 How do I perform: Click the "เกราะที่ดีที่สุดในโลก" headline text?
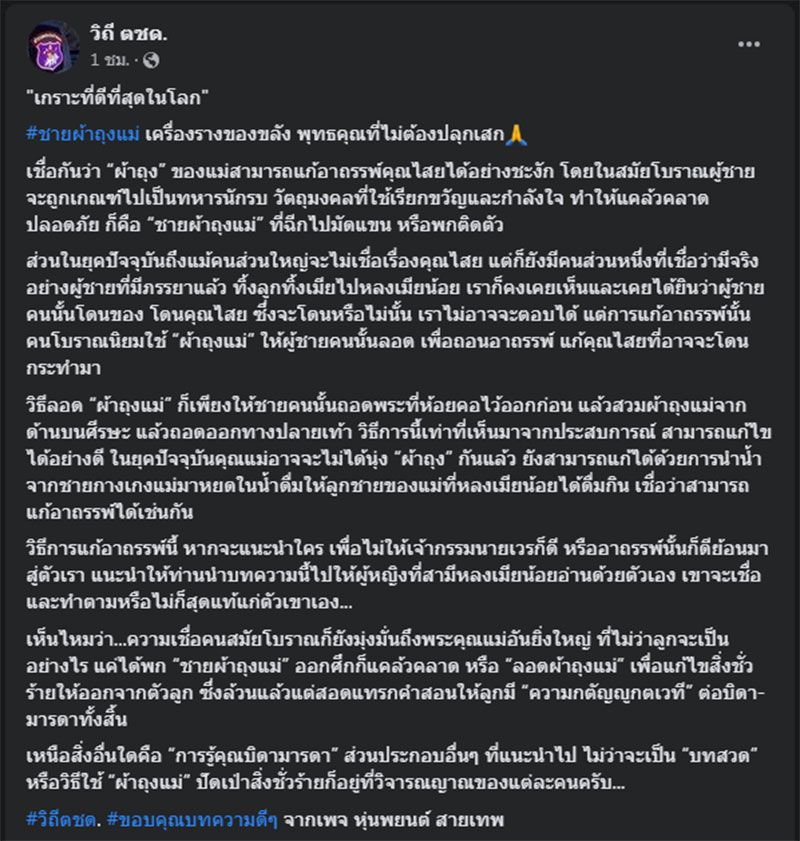pos(117,98)
